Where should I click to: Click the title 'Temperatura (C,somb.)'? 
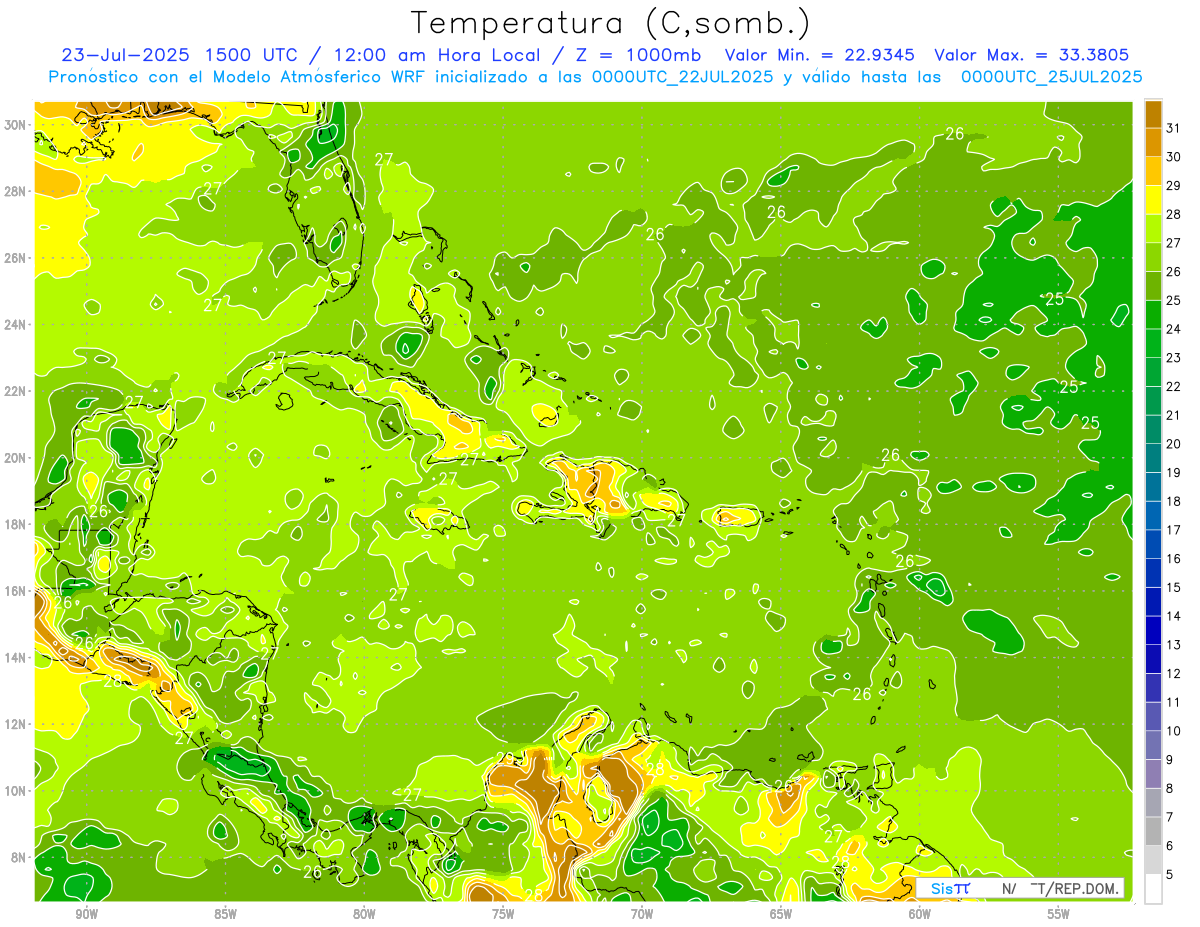click(610, 23)
